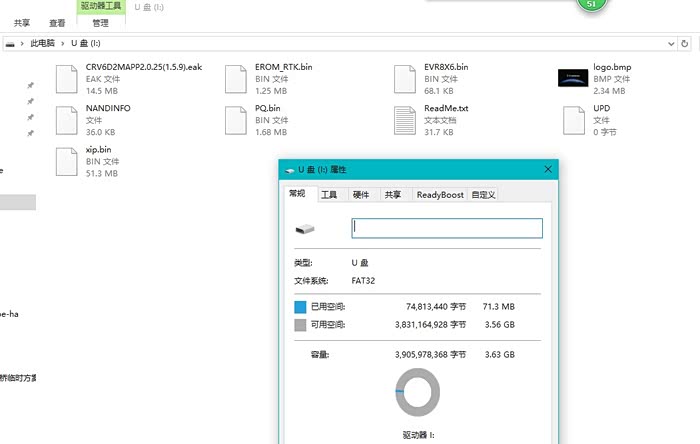
Task: Select the EROM_RTK.bin file icon
Action: (235, 78)
